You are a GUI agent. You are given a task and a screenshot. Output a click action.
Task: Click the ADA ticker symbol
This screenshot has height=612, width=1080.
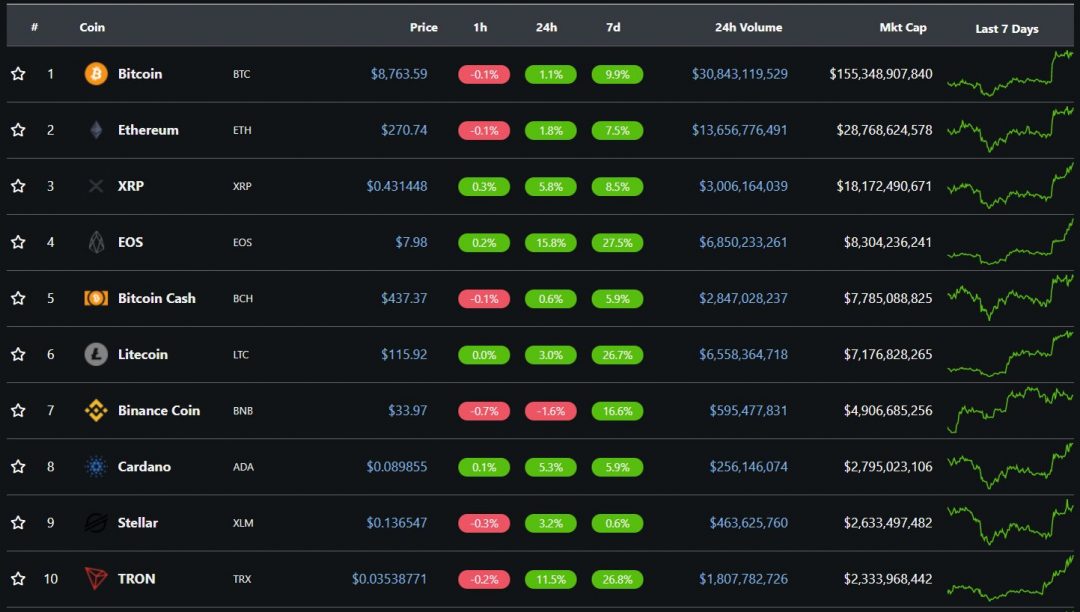click(x=243, y=467)
